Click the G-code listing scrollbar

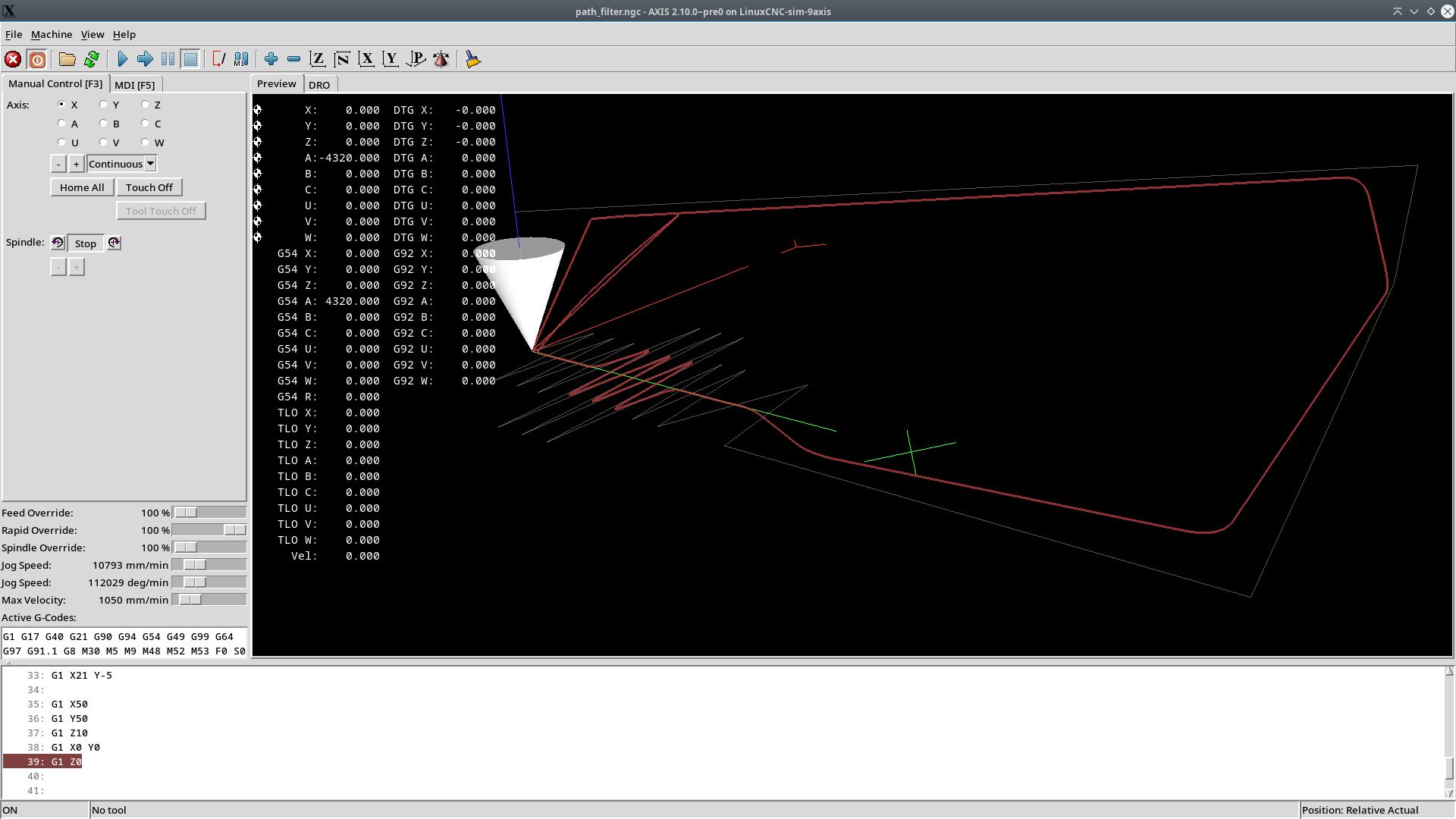click(1449, 733)
